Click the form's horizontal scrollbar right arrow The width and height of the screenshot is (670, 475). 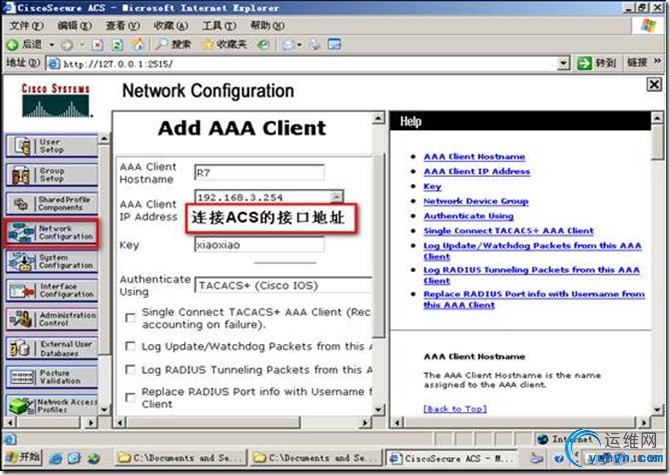364,422
